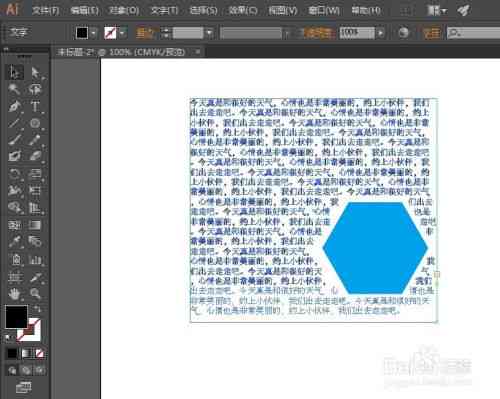Click the rocket icon in menu bar
Viewport: 500px width, 399px height.
pos(464,11)
